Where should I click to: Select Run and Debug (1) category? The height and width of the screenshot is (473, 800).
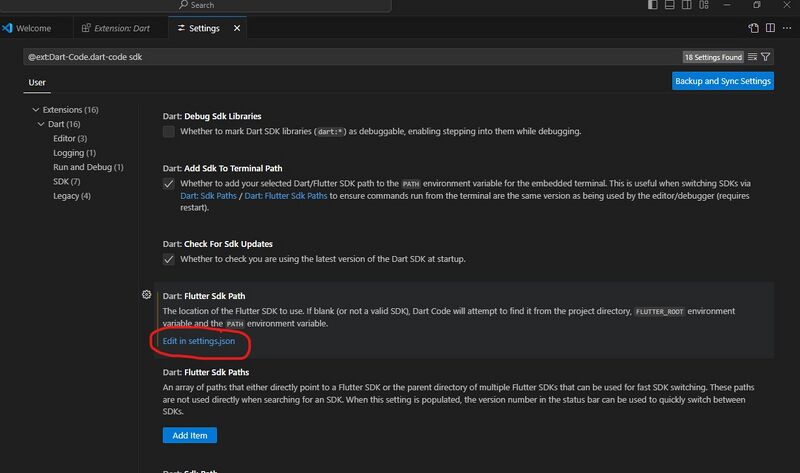[x=88, y=167]
